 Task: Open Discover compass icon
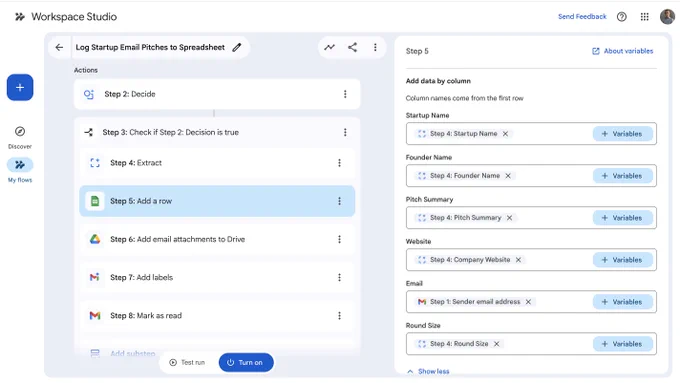pyautogui.click(x=20, y=131)
